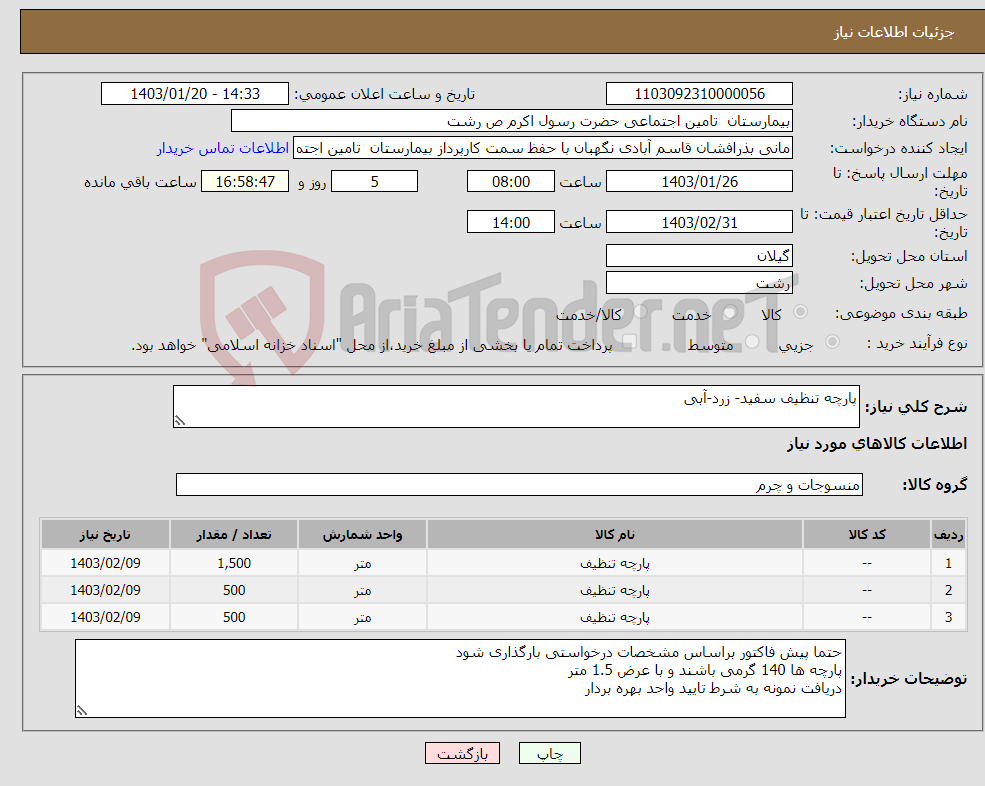Select the کالا radio button
The image size is (985, 786).
[x=800, y=312]
